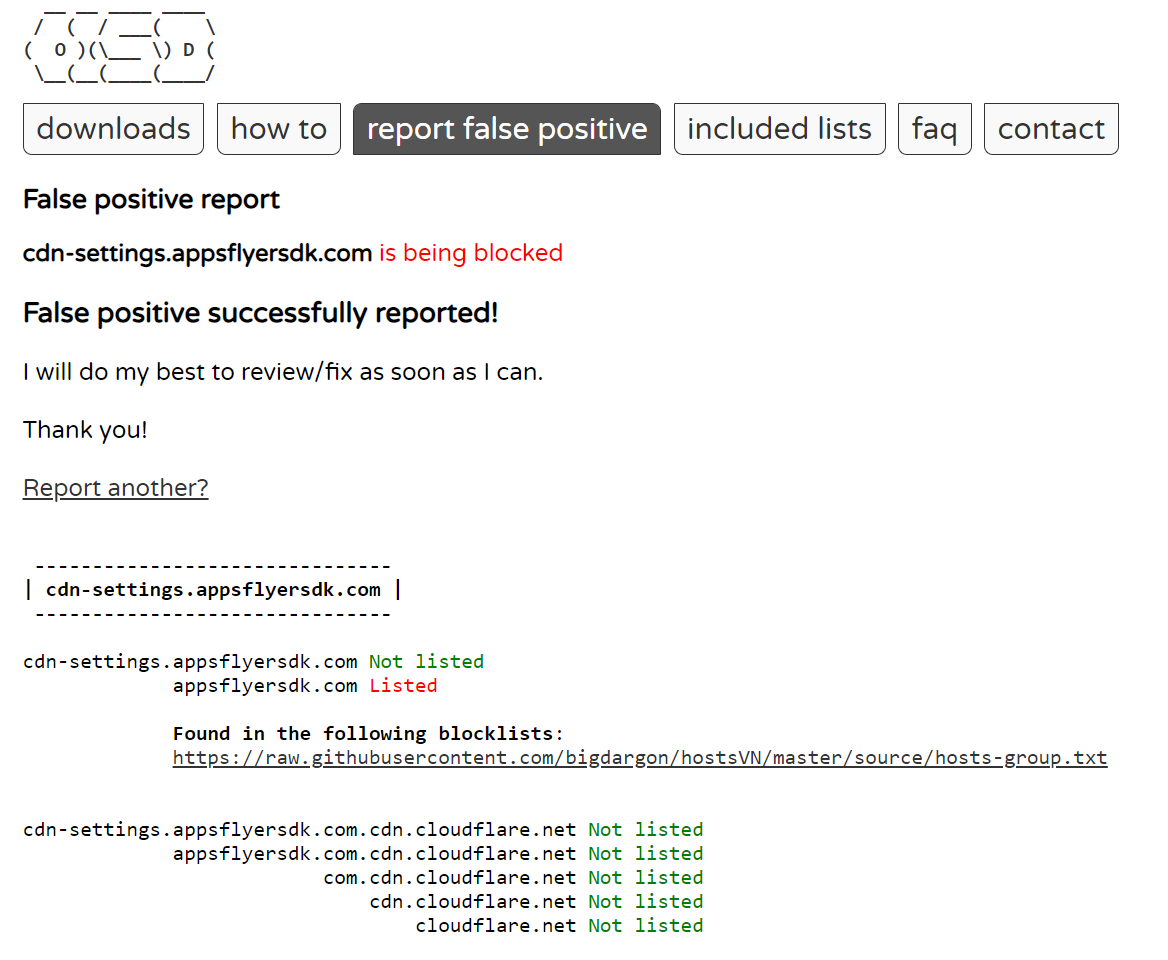Click the 'cdn-settings.appsflyersdk.com Not listed' result row
This screenshot has height=960, width=1168.
tap(253, 661)
